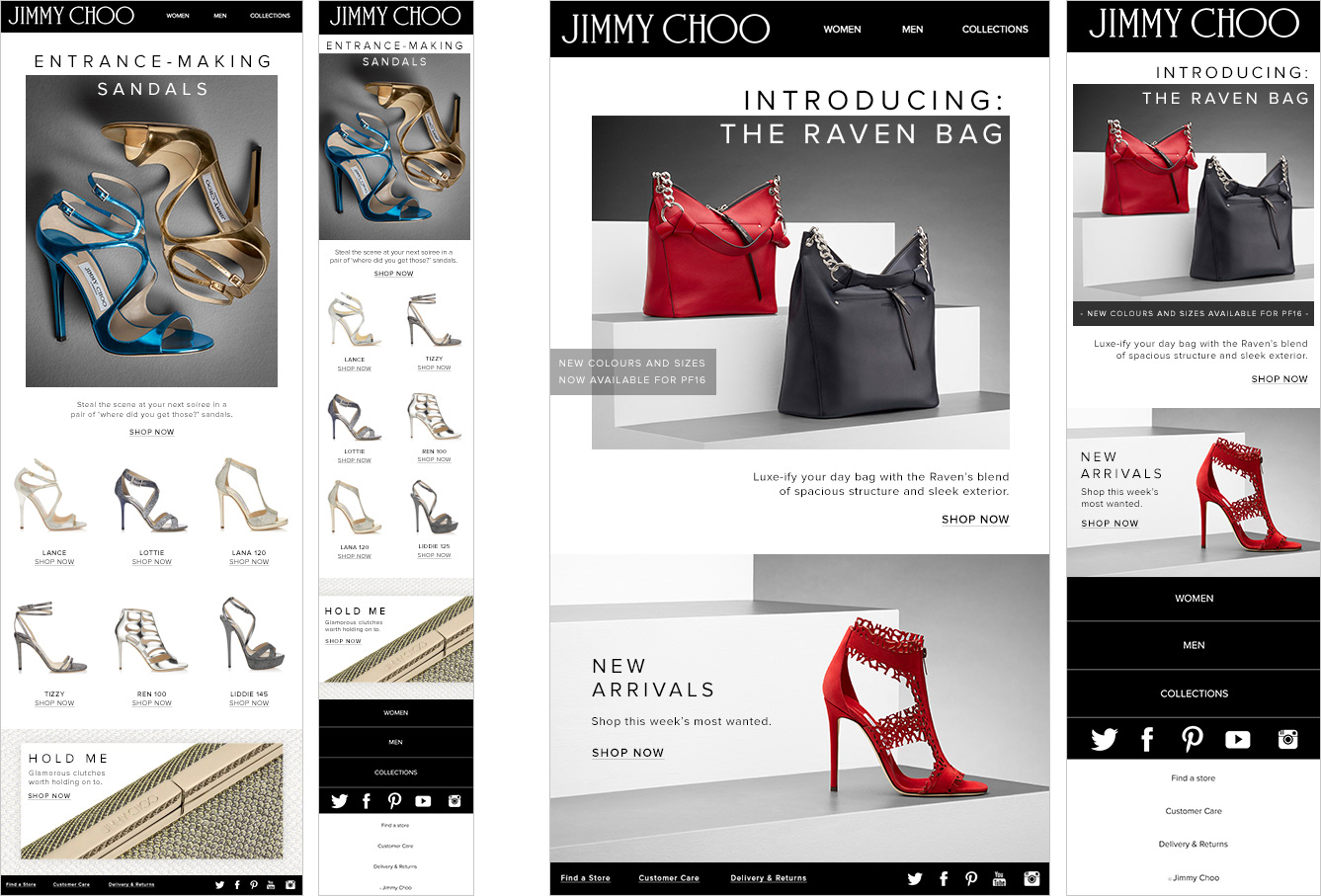This screenshot has height=896, width=1321.
Task: Select Pinterest icon in desktop Raven Bag email footer
Action: click(x=971, y=878)
